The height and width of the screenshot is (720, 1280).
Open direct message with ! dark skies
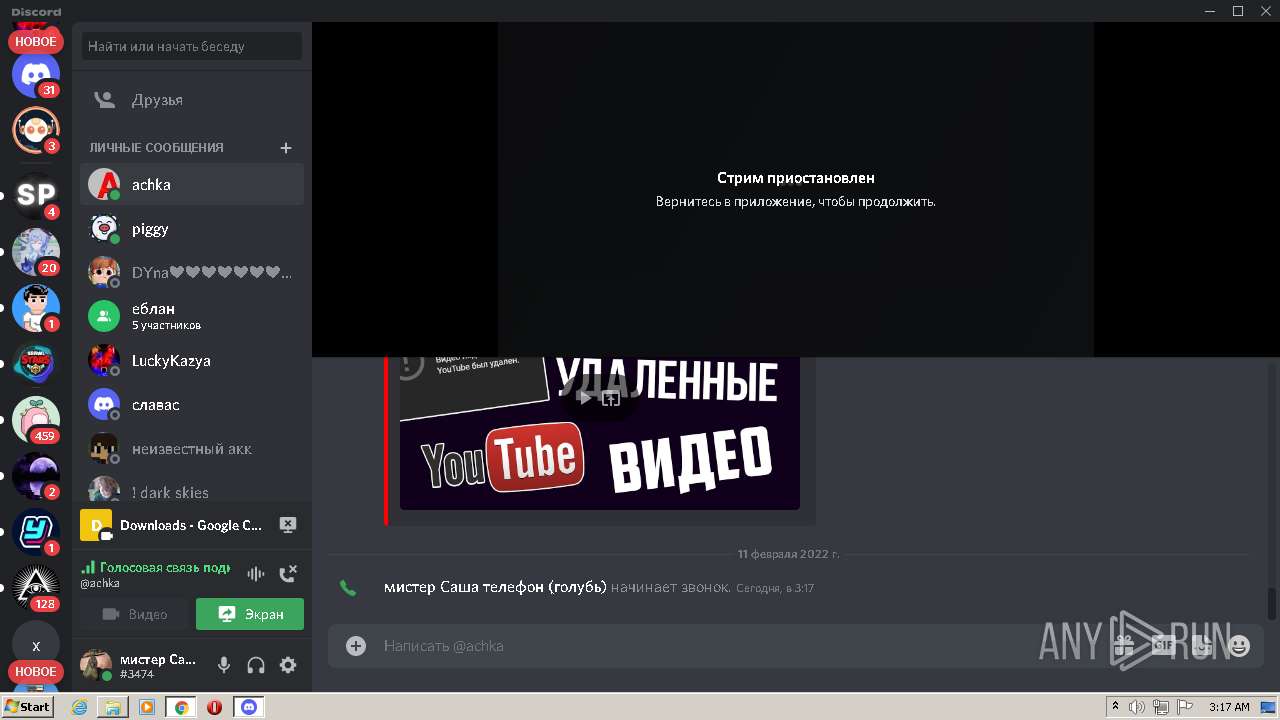pyautogui.click(x=192, y=490)
